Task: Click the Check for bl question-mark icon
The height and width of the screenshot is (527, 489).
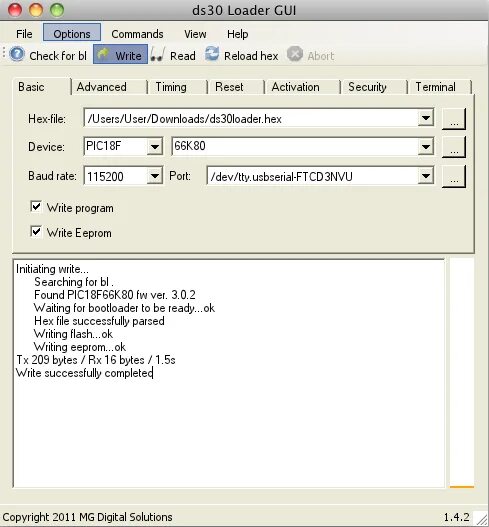Action: [x=17, y=54]
